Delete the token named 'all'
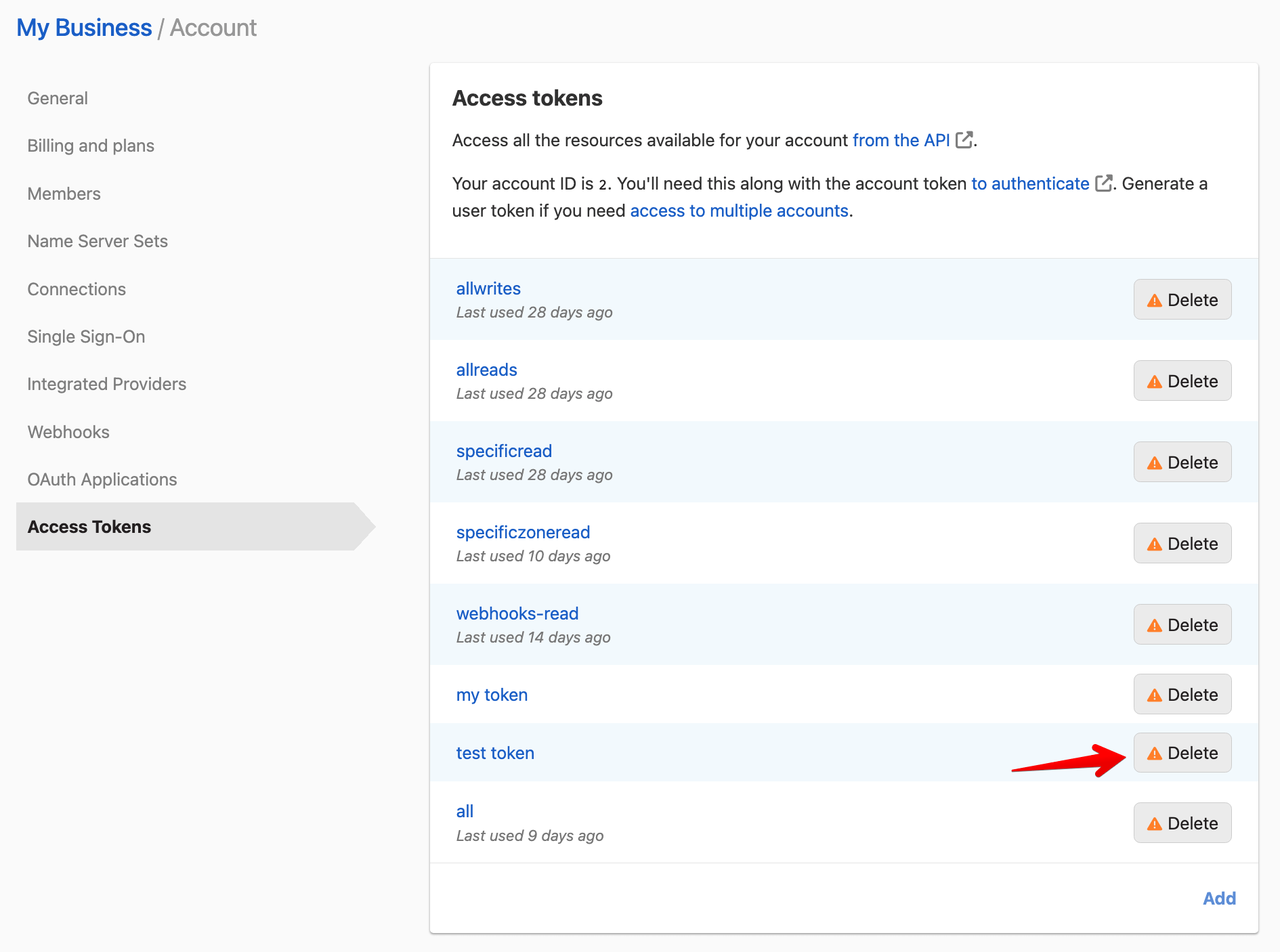The image size is (1280, 952). [1182, 823]
